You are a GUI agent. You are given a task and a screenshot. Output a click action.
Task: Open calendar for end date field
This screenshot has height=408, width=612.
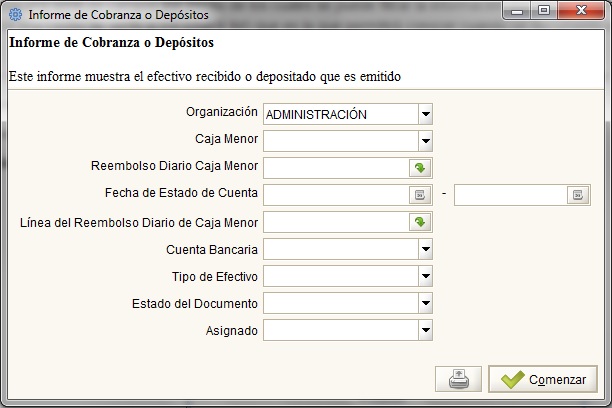[578, 195]
